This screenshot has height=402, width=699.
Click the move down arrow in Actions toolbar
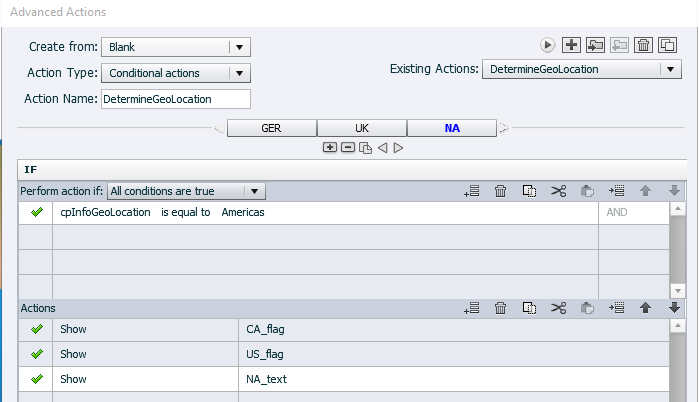pyautogui.click(x=675, y=308)
